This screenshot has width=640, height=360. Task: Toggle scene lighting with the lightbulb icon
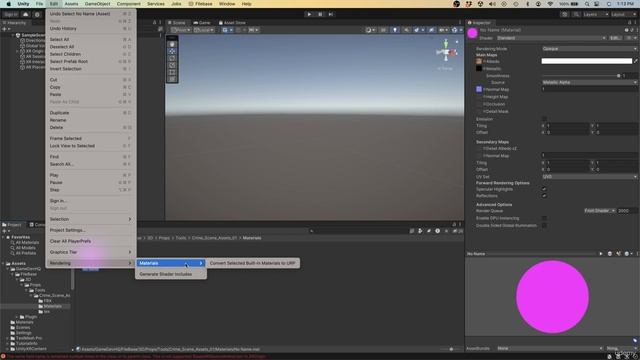pos(395,30)
